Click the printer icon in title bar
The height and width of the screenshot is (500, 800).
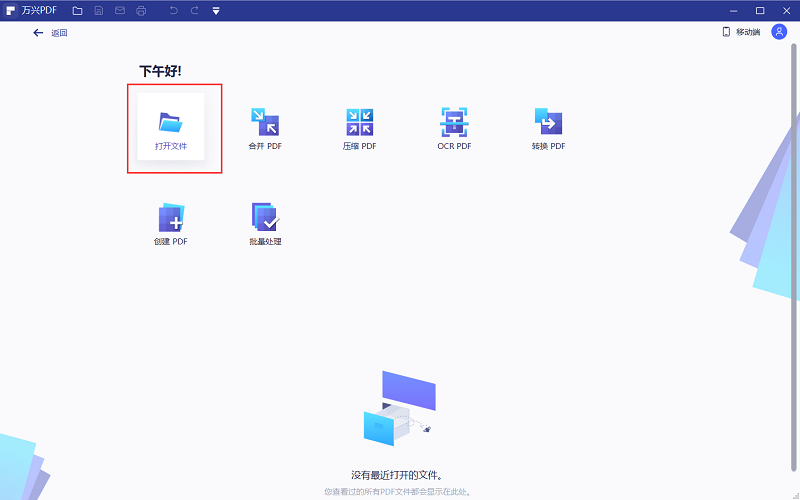[140, 10]
